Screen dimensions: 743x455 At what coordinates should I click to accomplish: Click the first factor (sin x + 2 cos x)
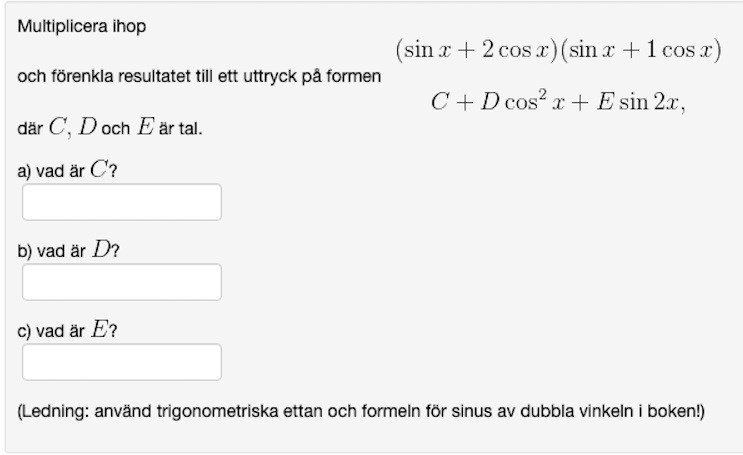pyautogui.click(x=476, y=51)
